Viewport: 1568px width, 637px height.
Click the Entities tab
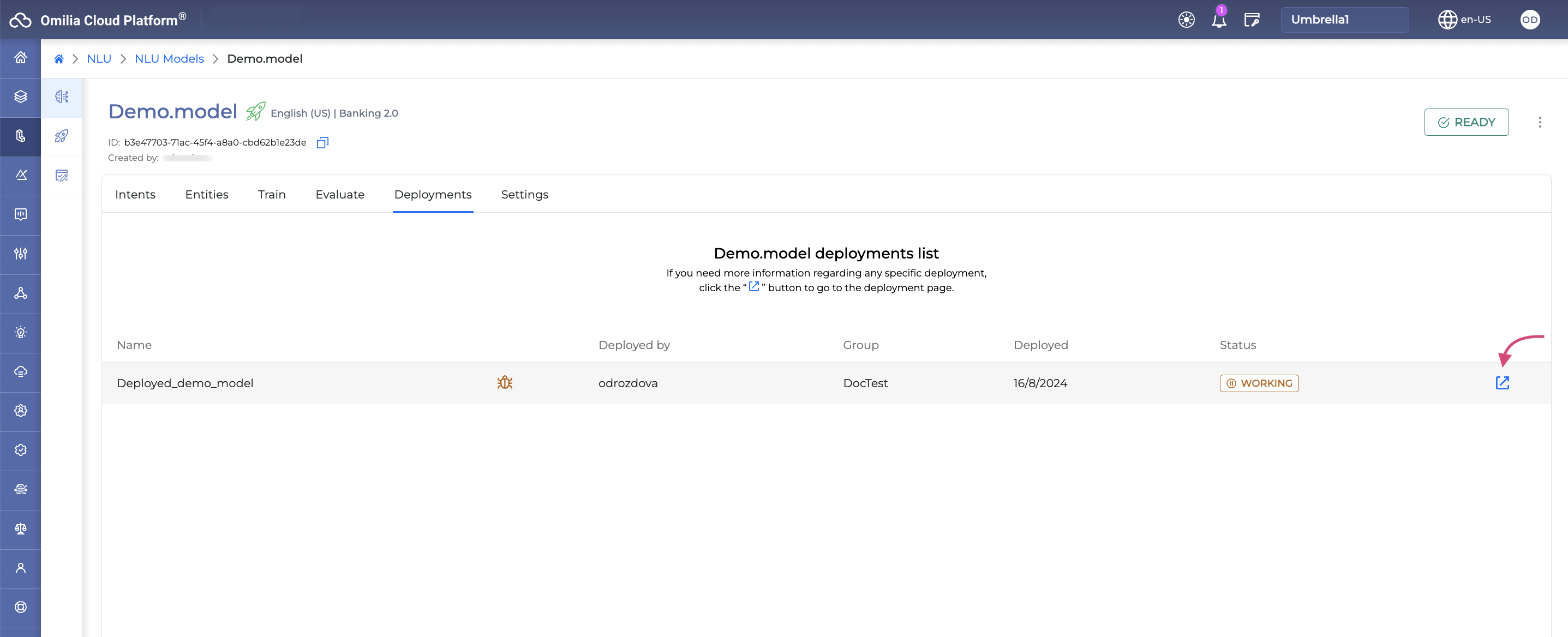pos(206,194)
